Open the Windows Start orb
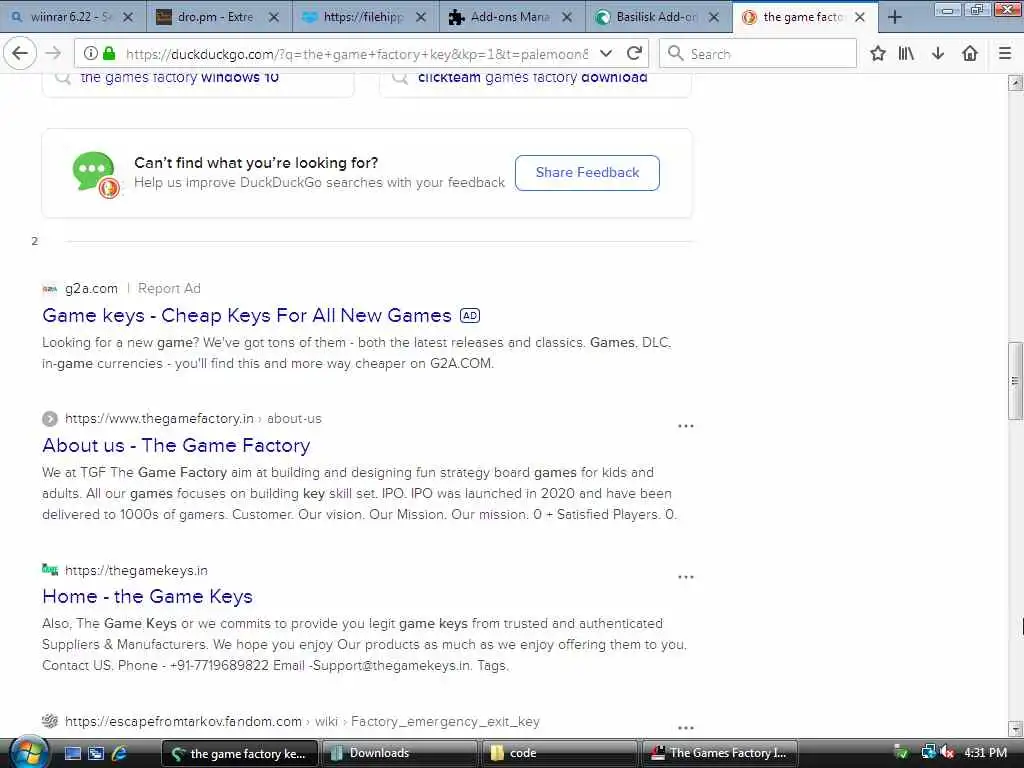1024x768 pixels. pyautogui.click(x=29, y=752)
